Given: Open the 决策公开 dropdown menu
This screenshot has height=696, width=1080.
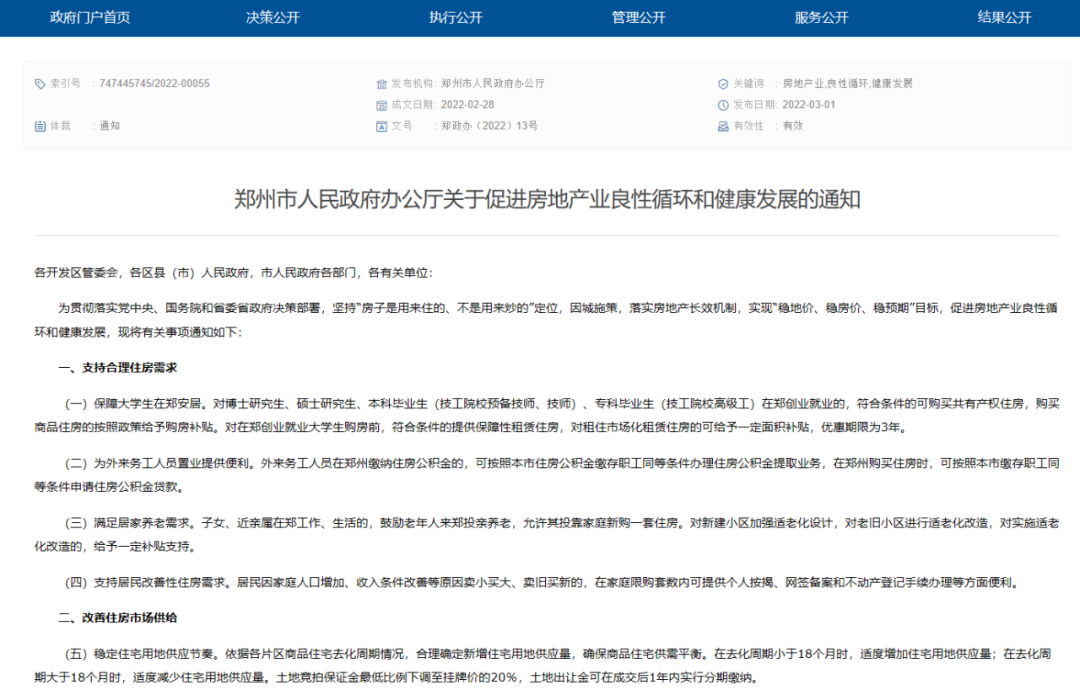Looking at the screenshot, I should [275, 18].
